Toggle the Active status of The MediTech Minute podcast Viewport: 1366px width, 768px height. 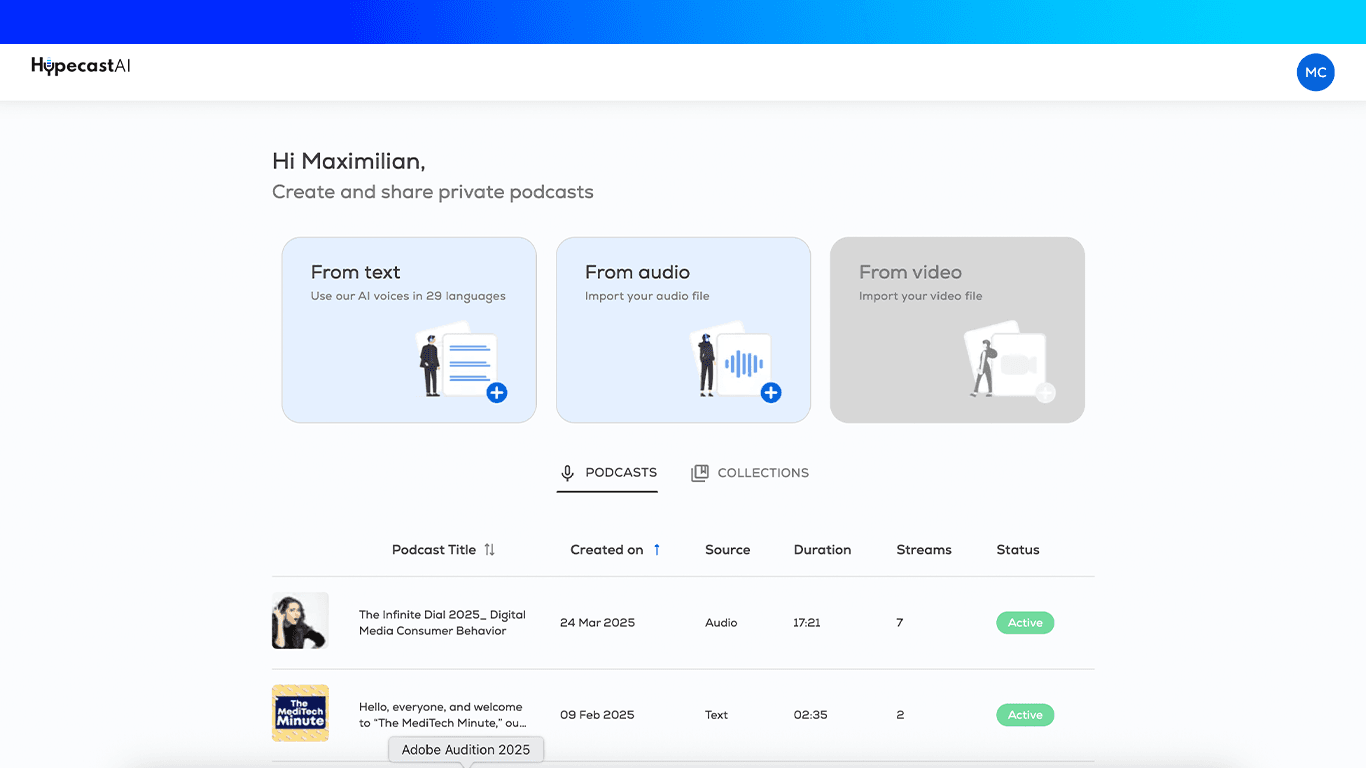pos(1025,714)
